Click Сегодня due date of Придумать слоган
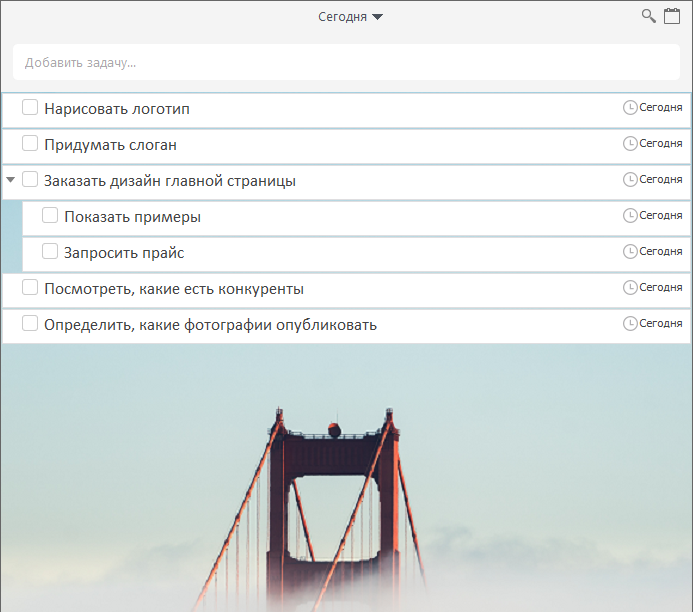Image resolution: width=693 pixels, height=612 pixels. coord(661,144)
